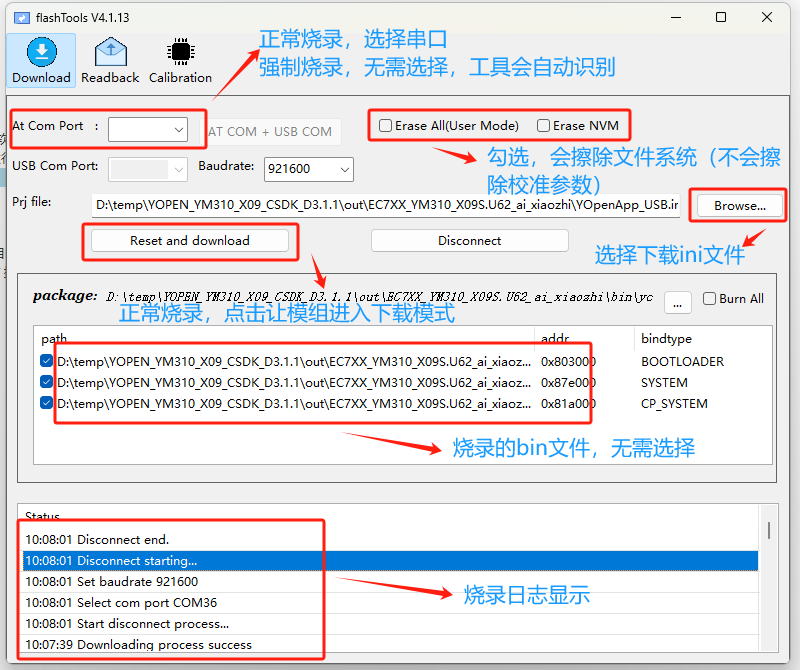Open the Download tool
Screen dimensions: 800x670
[41, 61]
